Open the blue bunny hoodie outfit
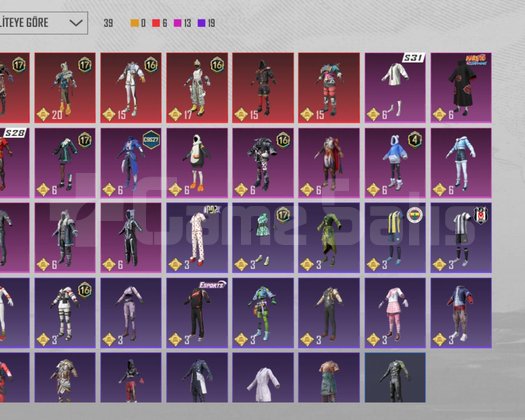Viewport: 525px width, 420px height. coord(395,163)
